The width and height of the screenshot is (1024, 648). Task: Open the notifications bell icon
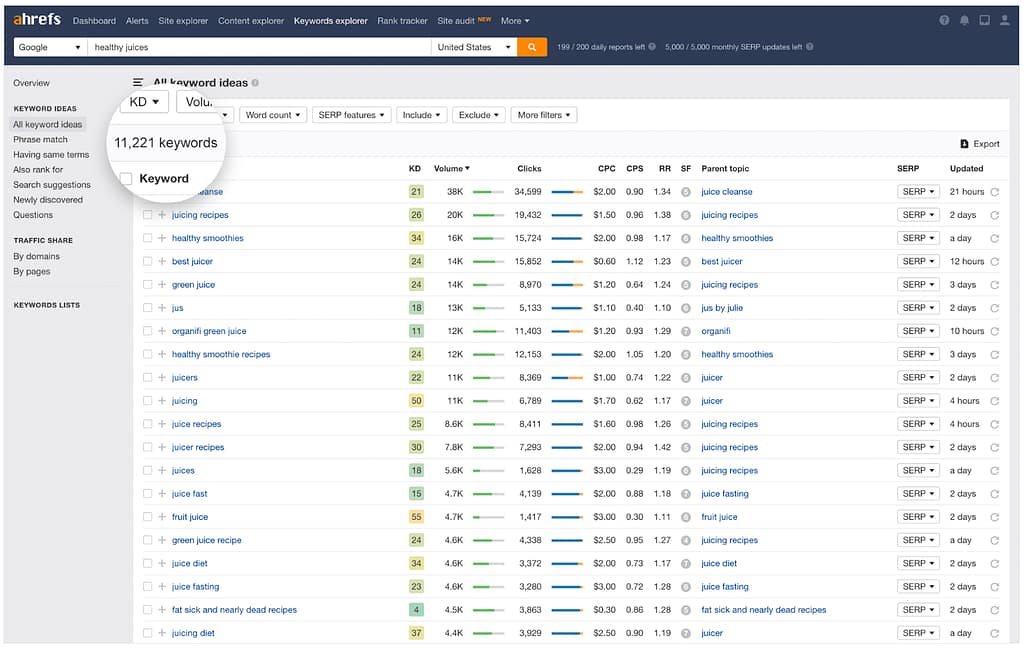point(965,21)
